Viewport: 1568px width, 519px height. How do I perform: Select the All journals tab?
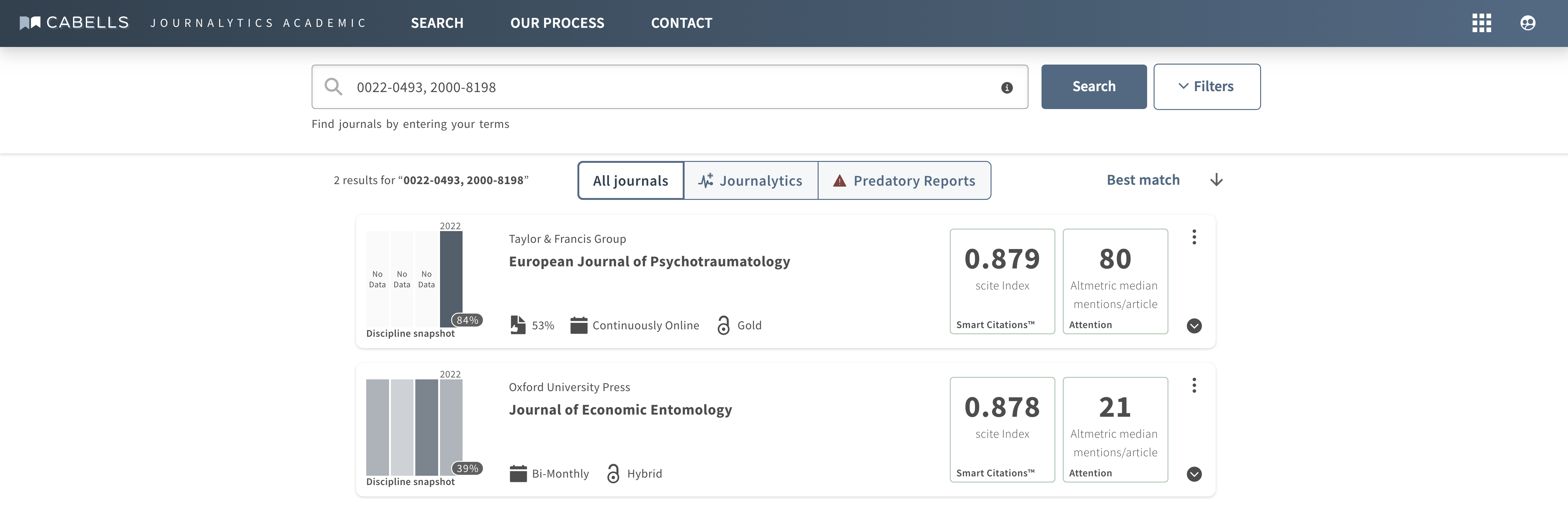point(630,181)
